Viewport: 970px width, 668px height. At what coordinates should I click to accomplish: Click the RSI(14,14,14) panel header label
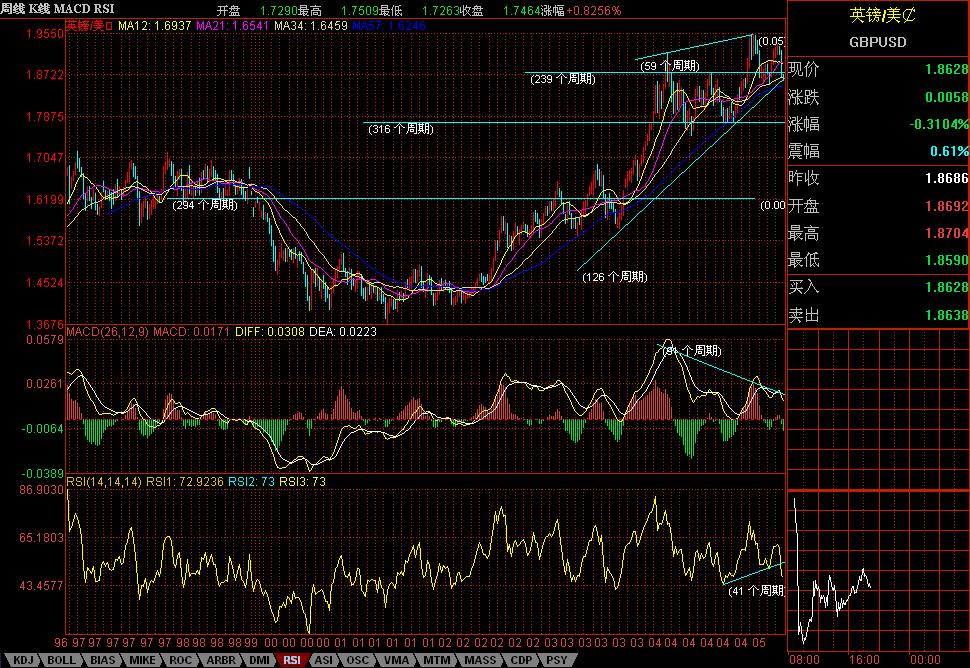click(104, 482)
